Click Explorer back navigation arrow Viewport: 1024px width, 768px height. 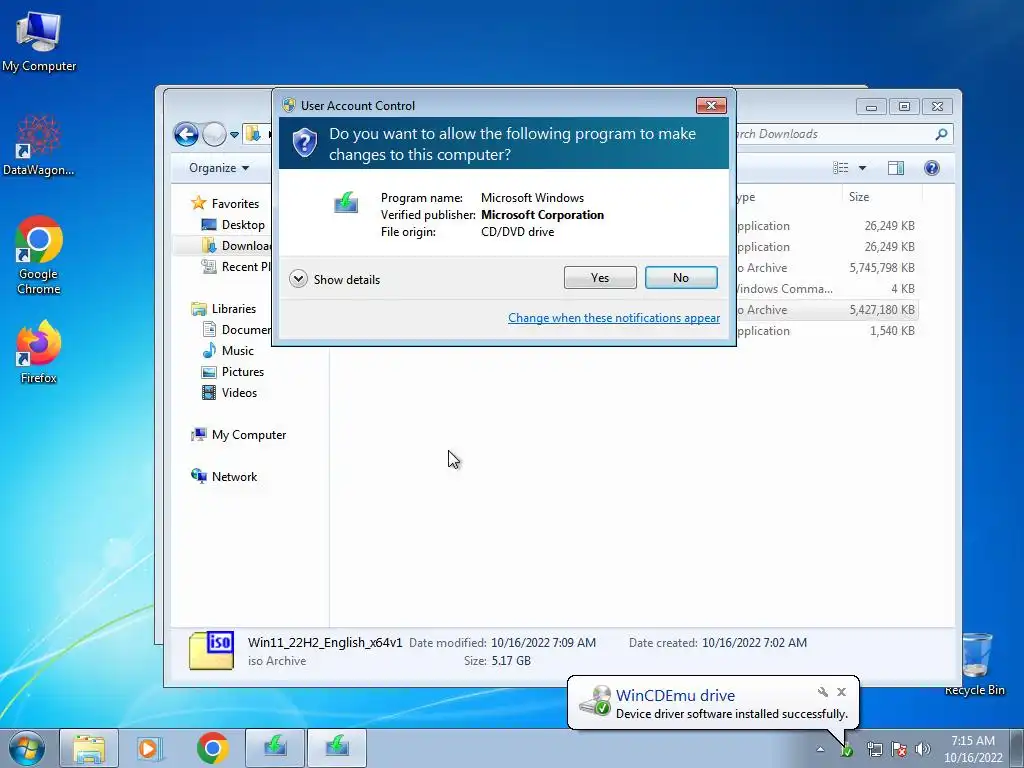pos(186,135)
